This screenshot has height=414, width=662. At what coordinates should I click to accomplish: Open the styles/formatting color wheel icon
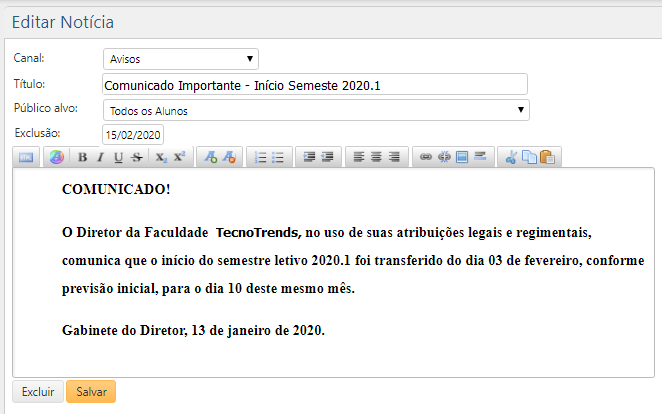pos(57,157)
